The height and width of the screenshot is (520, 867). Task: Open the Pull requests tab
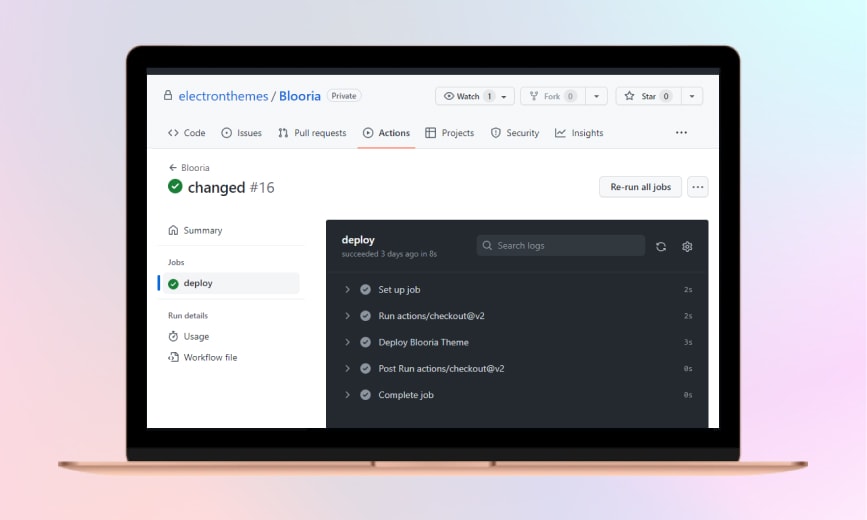coord(312,133)
